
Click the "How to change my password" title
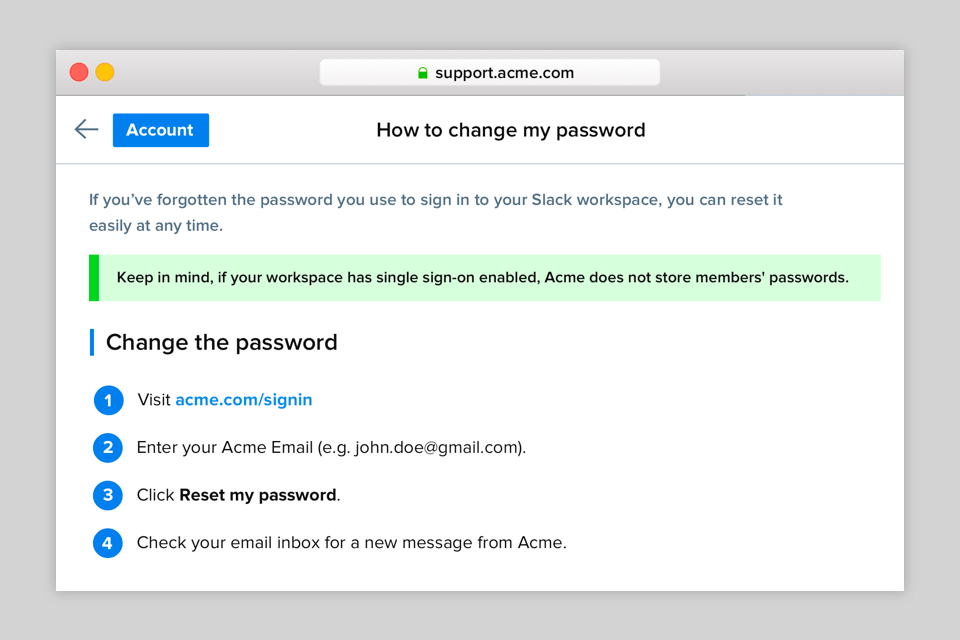coord(511,130)
